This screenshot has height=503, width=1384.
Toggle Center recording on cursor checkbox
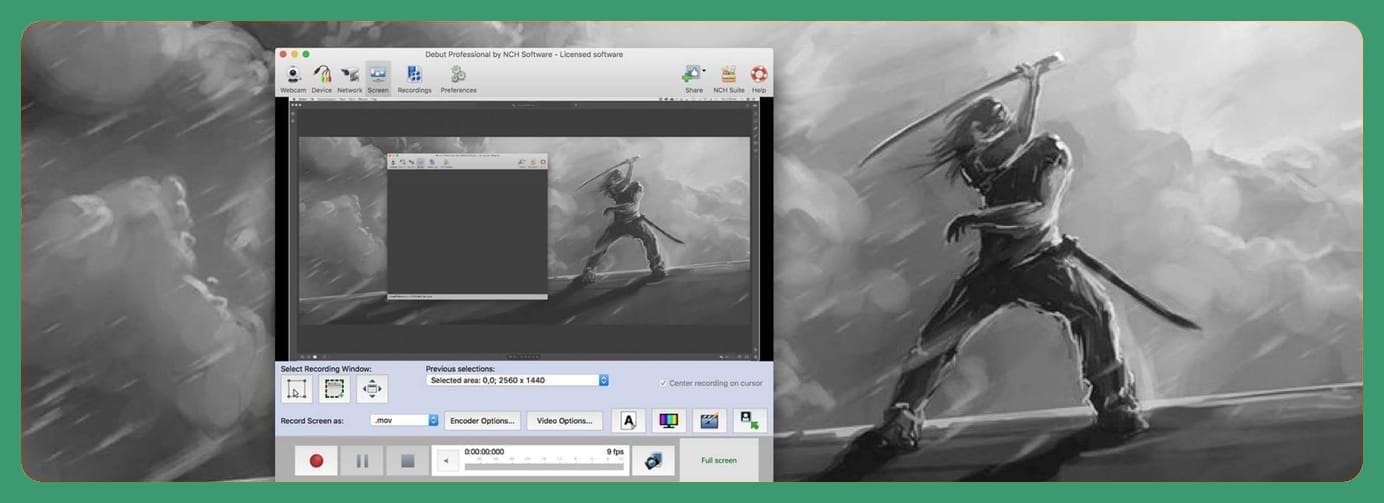point(663,383)
